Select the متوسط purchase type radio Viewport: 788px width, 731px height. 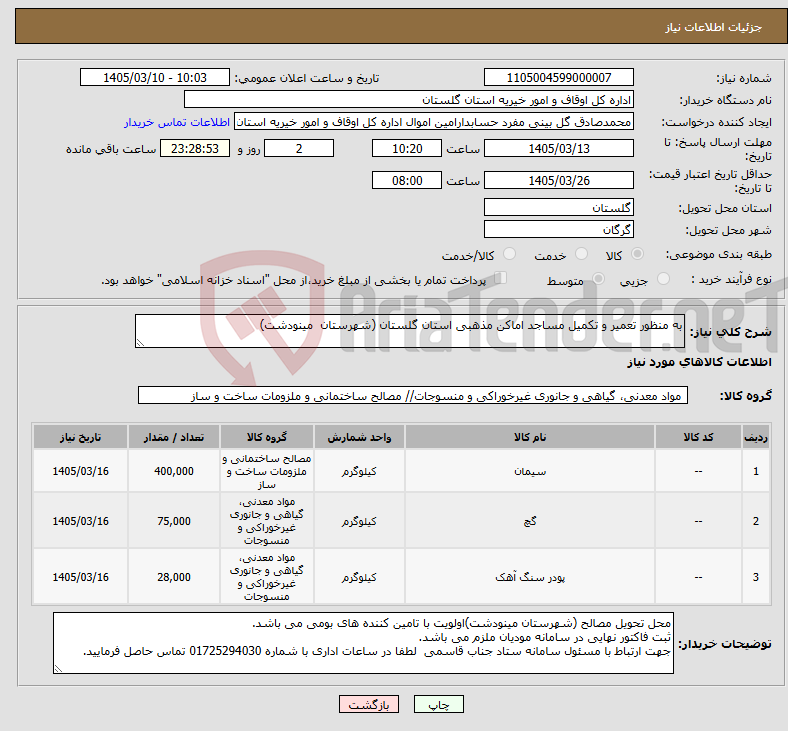(x=599, y=279)
